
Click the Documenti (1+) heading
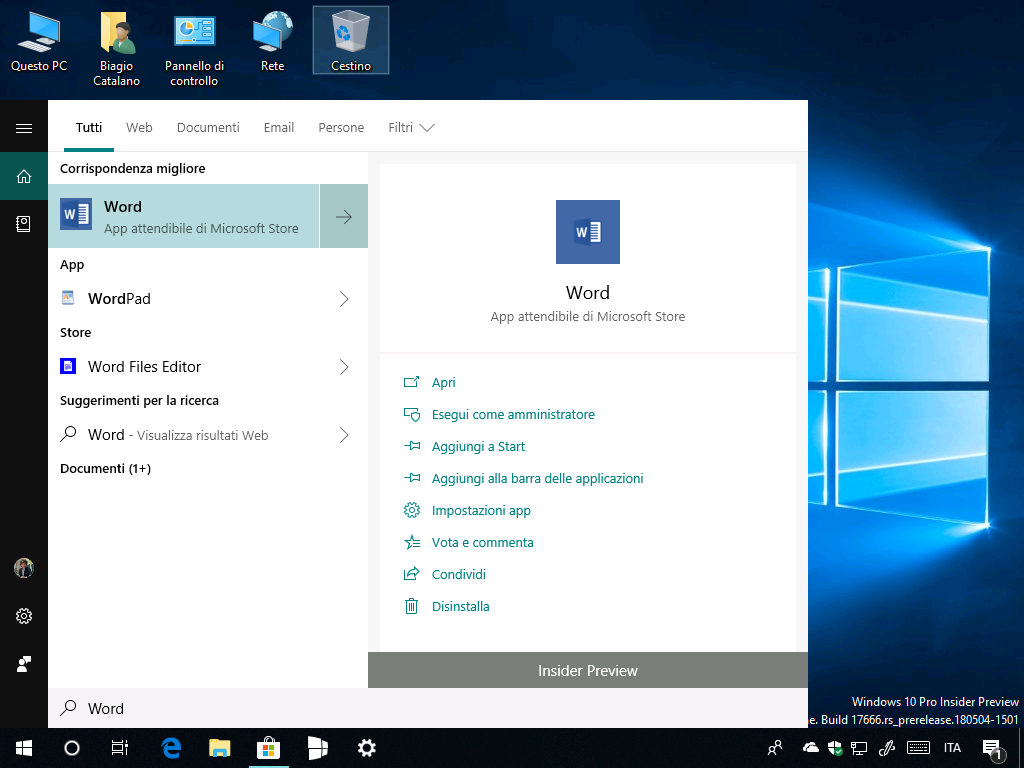coord(105,469)
